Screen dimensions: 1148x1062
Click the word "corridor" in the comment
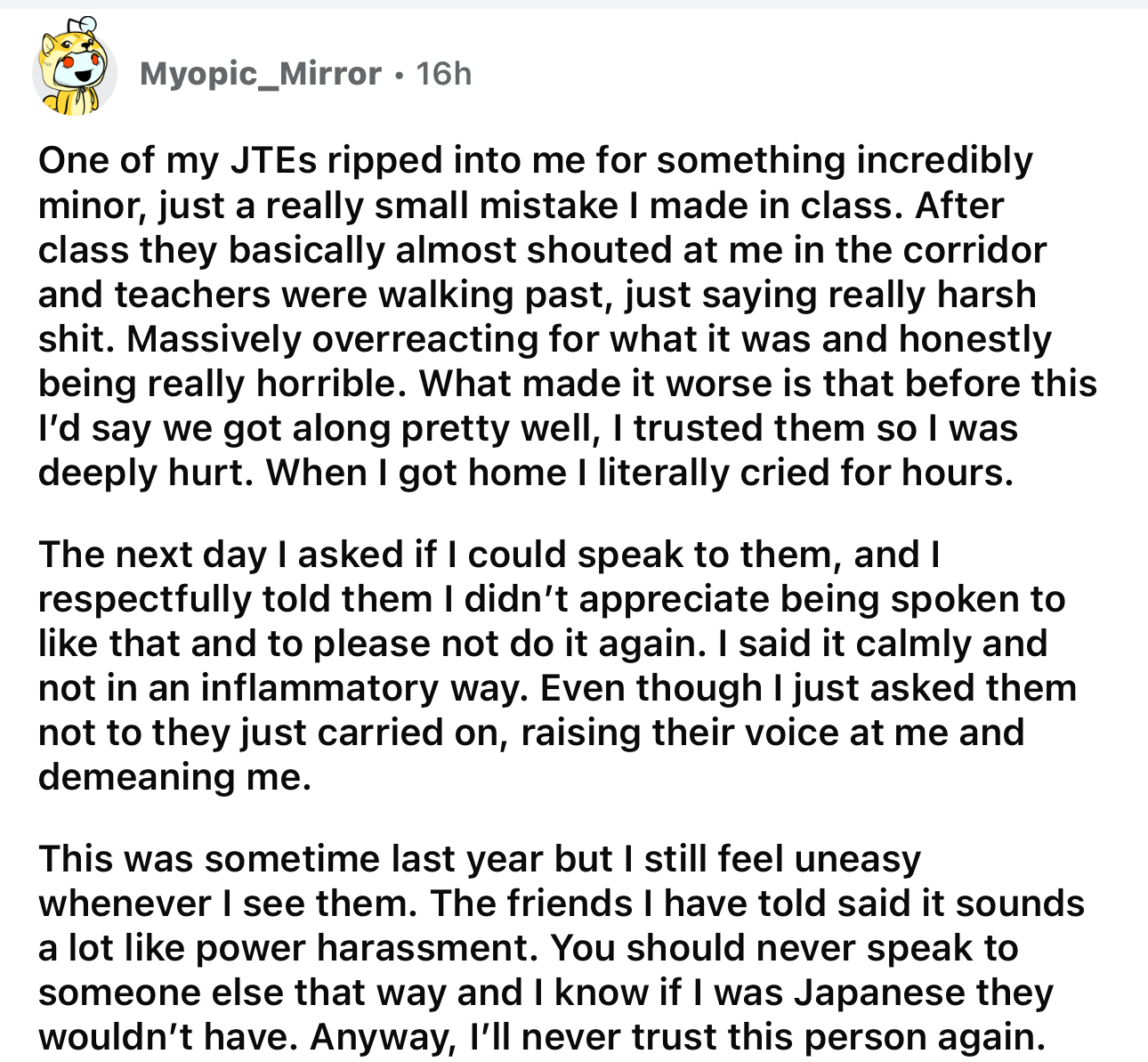point(974,250)
